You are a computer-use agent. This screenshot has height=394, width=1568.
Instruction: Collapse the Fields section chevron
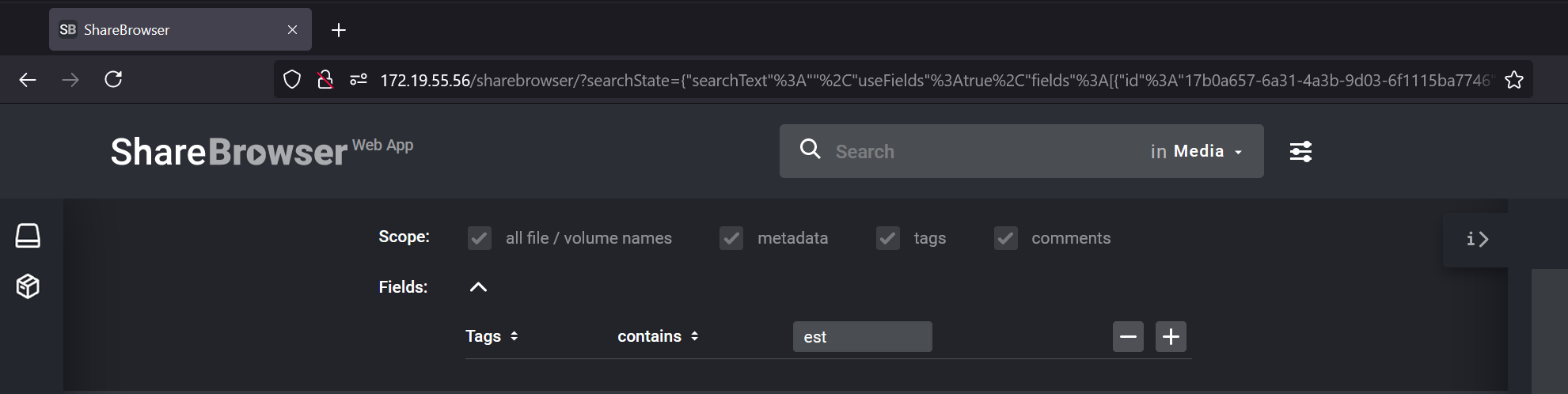click(478, 287)
